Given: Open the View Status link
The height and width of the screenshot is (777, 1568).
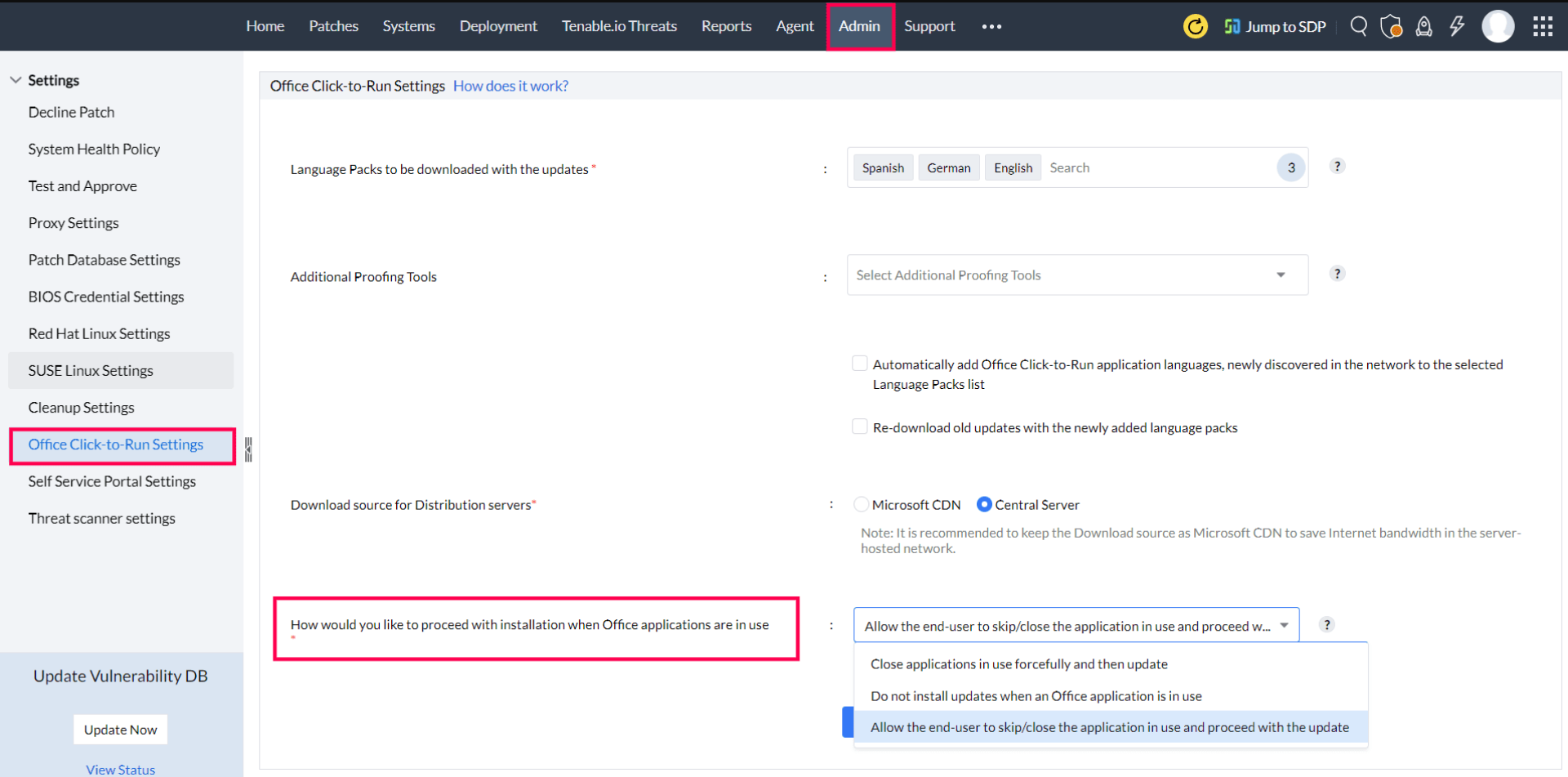Looking at the screenshot, I should [x=121, y=770].
